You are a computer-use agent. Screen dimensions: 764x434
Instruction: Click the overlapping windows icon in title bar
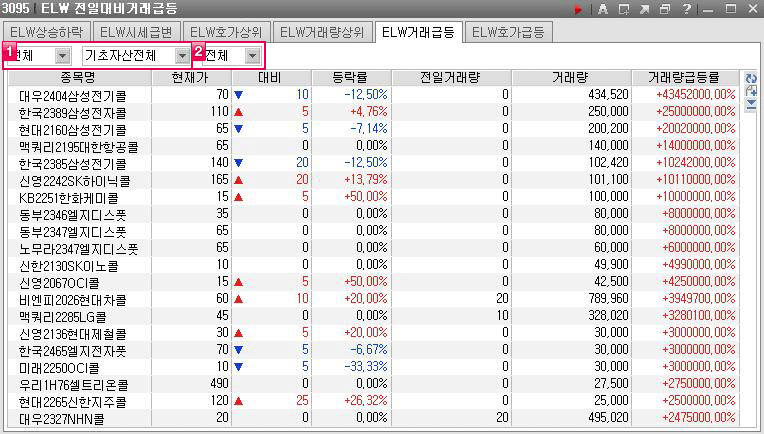(x=666, y=9)
